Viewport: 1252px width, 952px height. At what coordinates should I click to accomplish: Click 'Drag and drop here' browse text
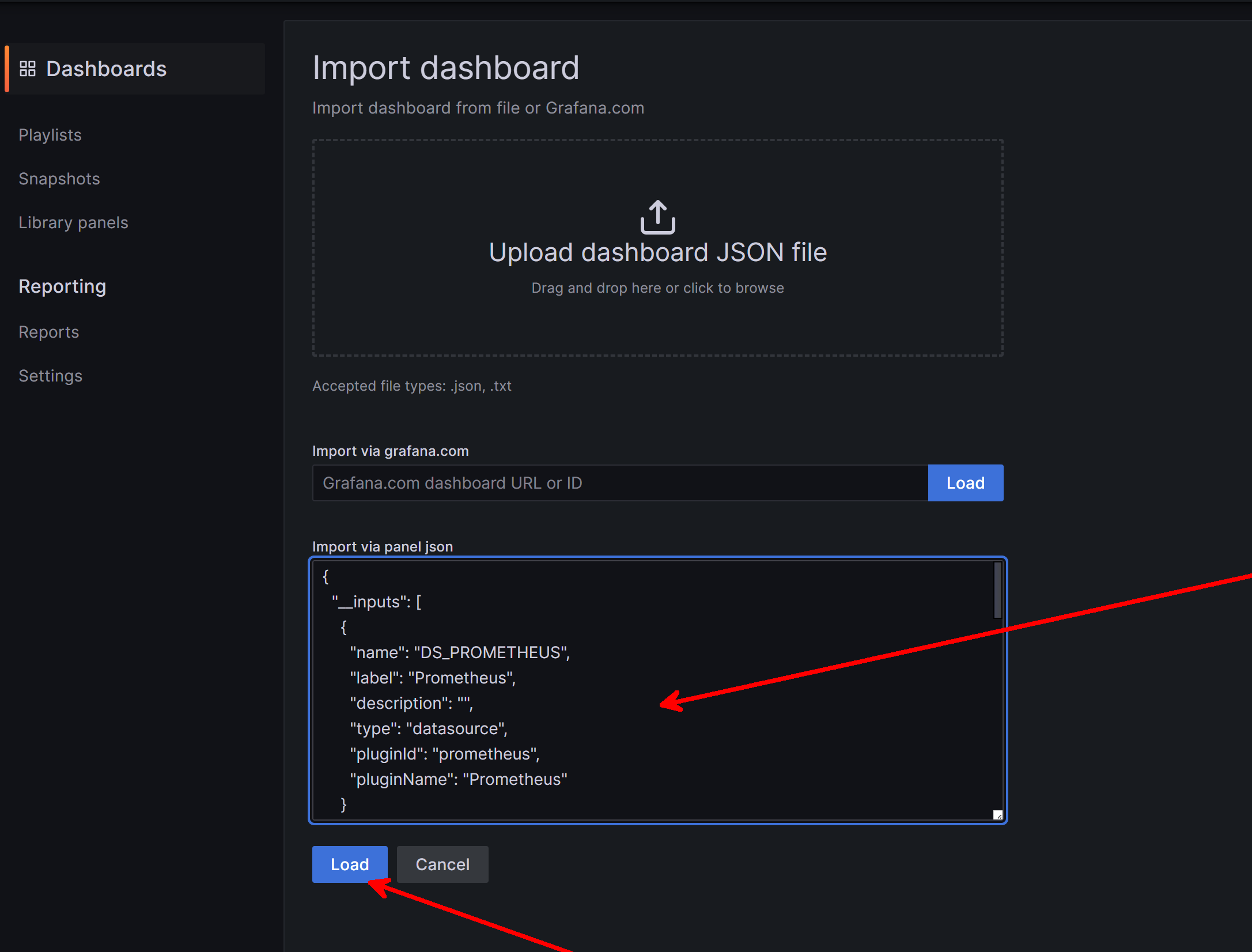(657, 288)
